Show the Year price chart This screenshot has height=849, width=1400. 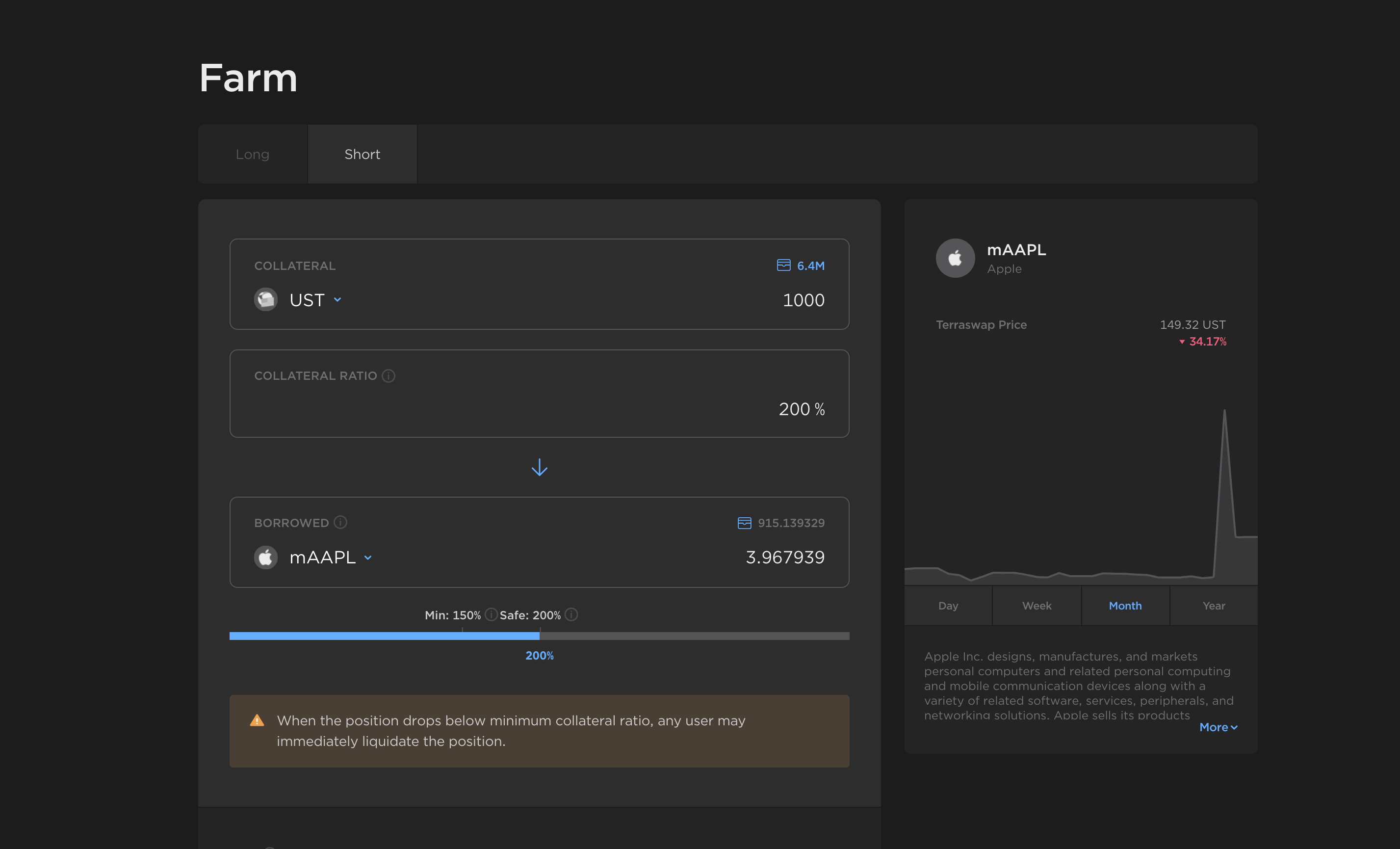click(x=1213, y=606)
